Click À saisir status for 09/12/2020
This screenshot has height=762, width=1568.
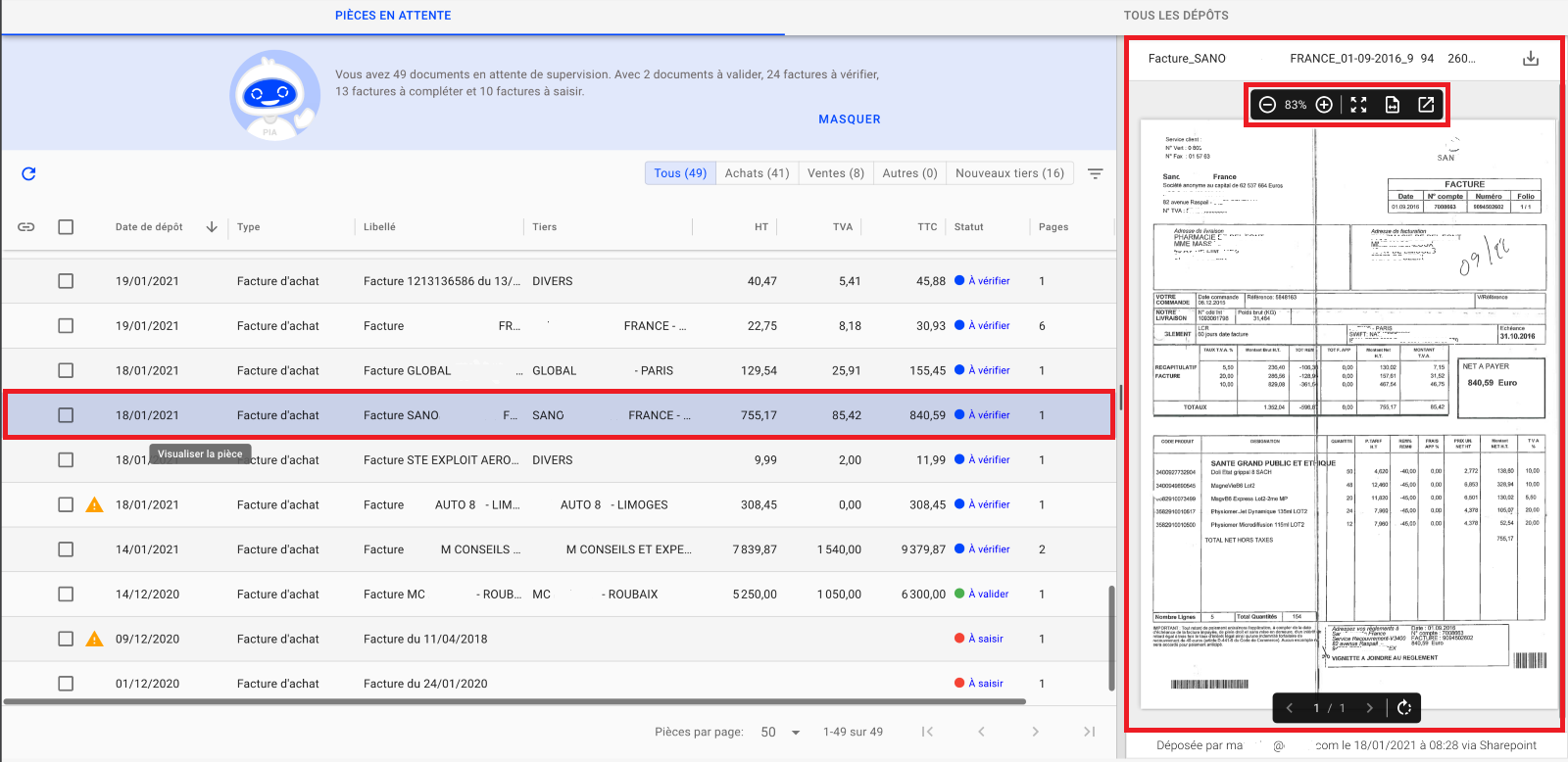[979, 639]
